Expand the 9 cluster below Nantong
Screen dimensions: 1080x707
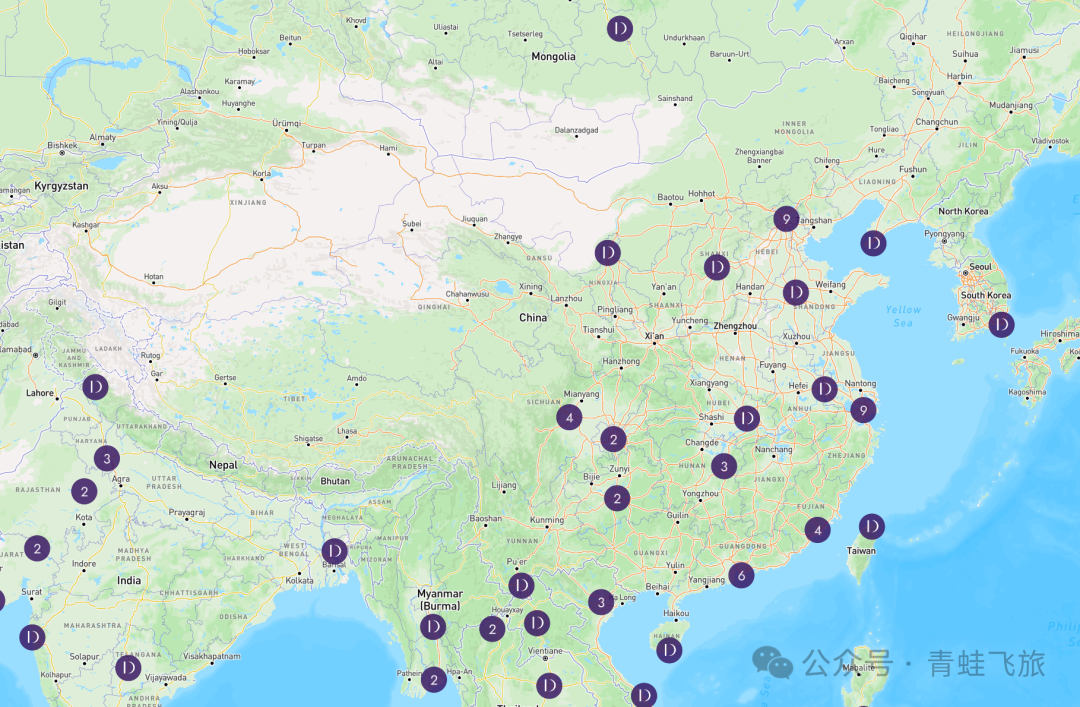coord(863,410)
